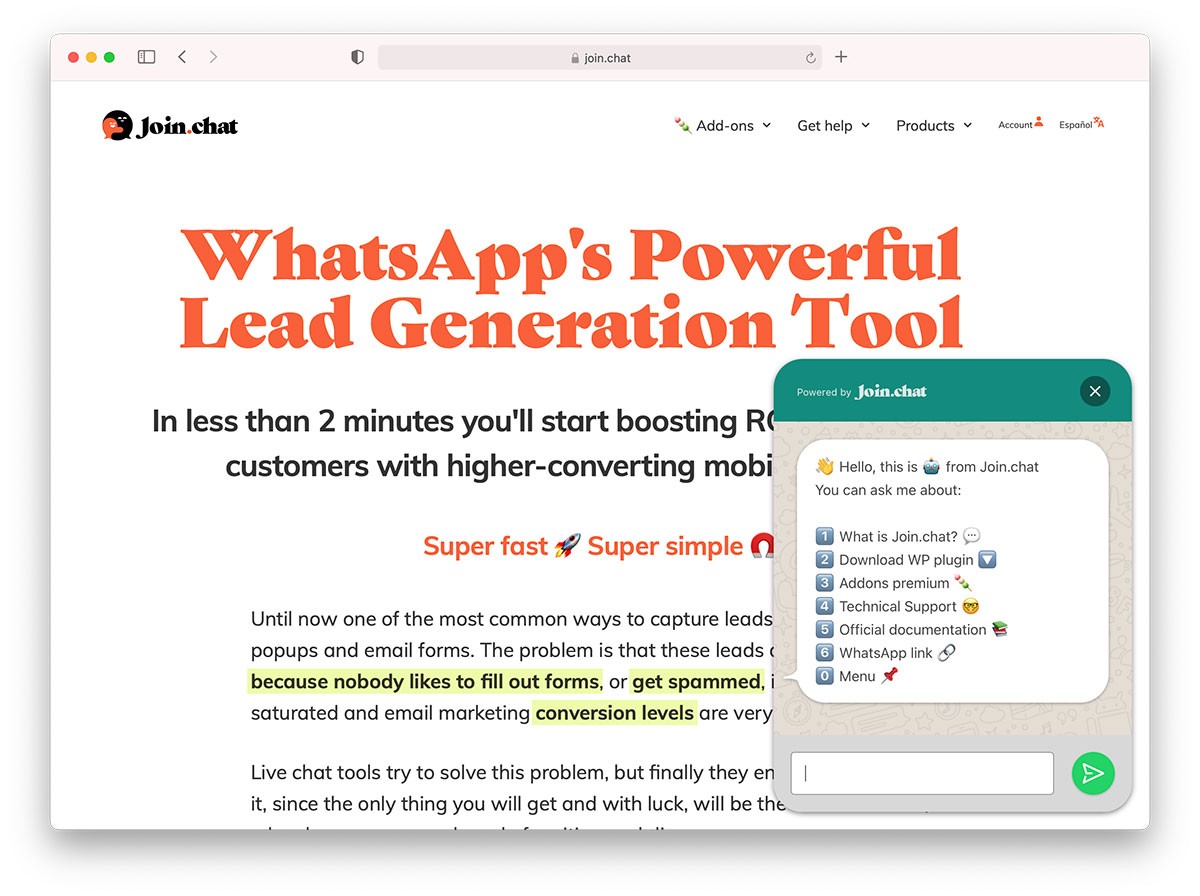Close the Join.chat widget with the X
The image size is (1200, 896).
click(1095, 391)
